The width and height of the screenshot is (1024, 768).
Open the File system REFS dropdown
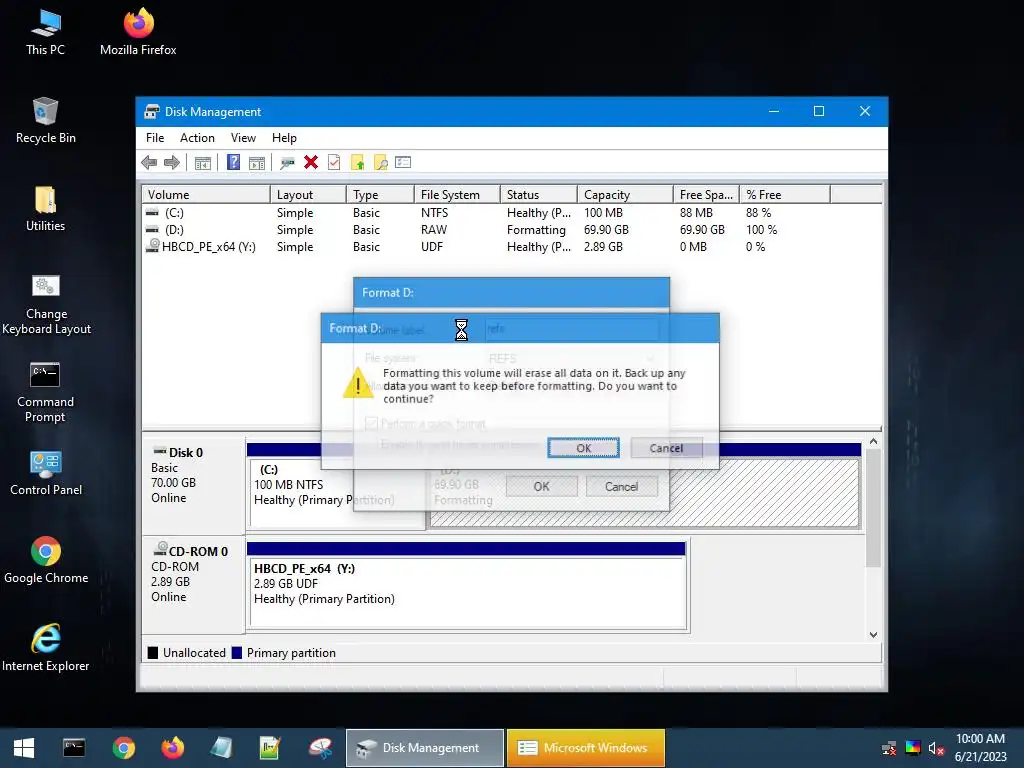pos(573,359)
